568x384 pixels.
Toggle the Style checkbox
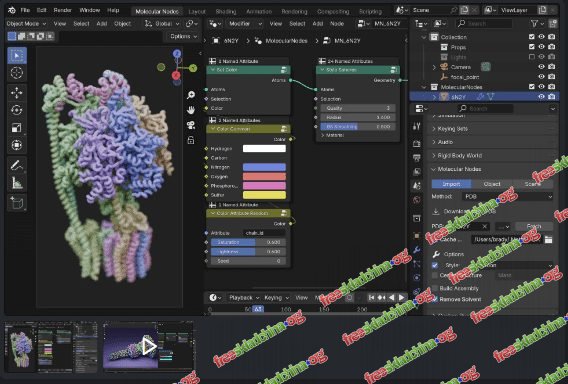[435, 265]
